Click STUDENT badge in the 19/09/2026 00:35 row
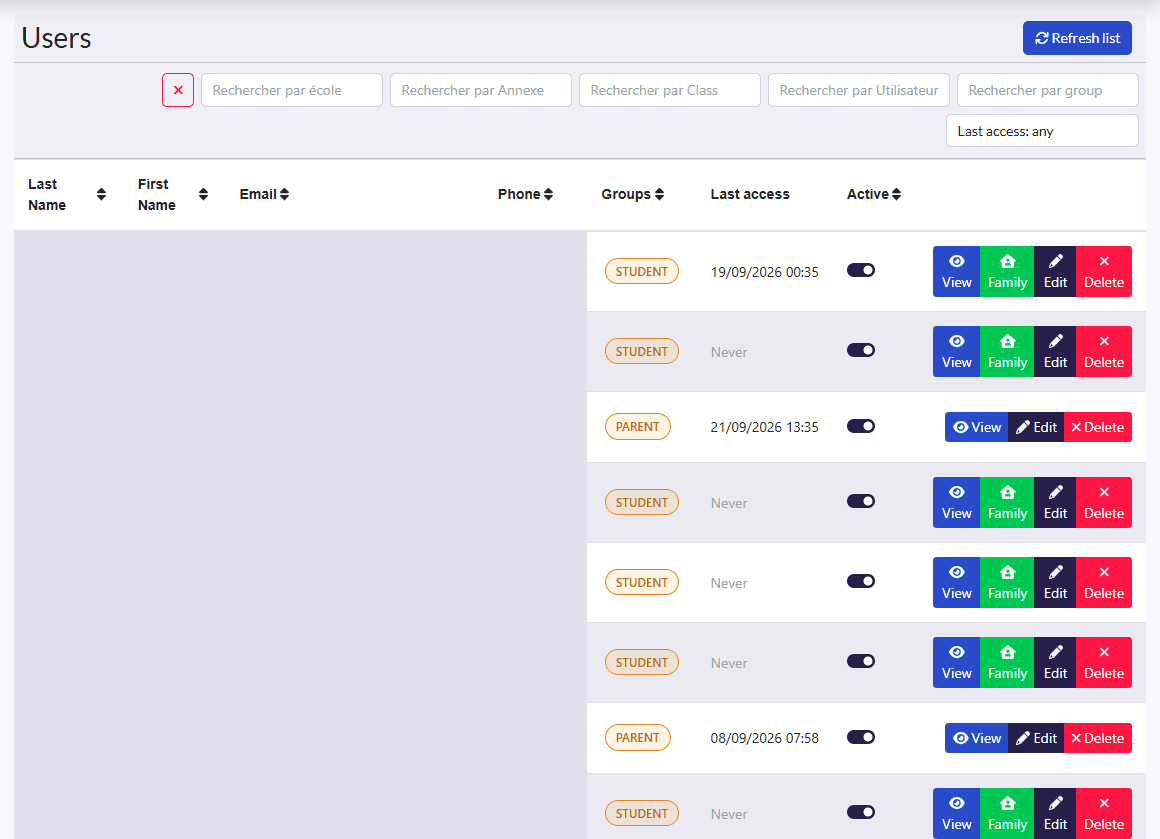This screenshot has height=839, width=1160. point(641,272)
